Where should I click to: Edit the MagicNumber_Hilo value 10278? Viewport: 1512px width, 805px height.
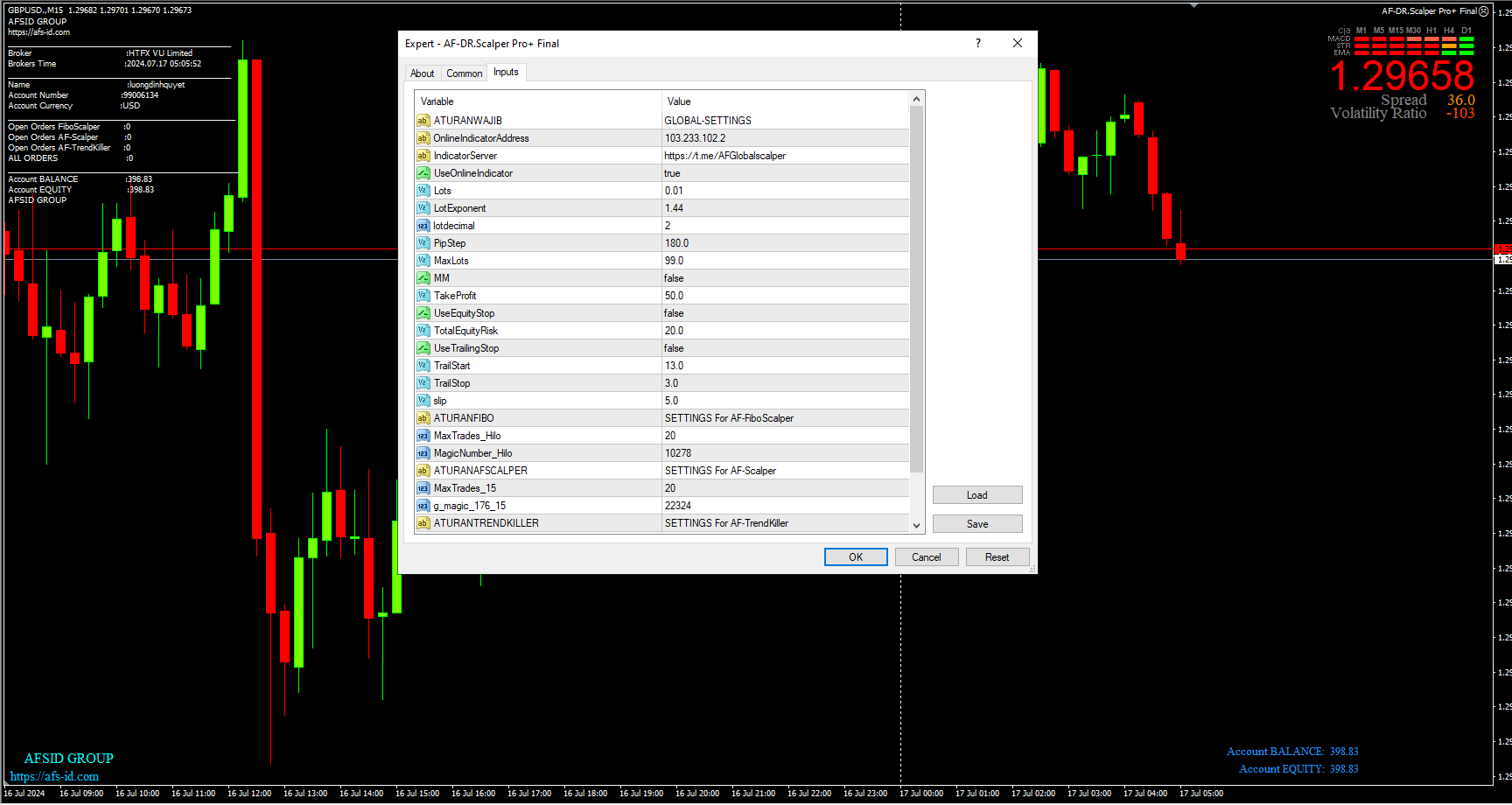[786, 453]
